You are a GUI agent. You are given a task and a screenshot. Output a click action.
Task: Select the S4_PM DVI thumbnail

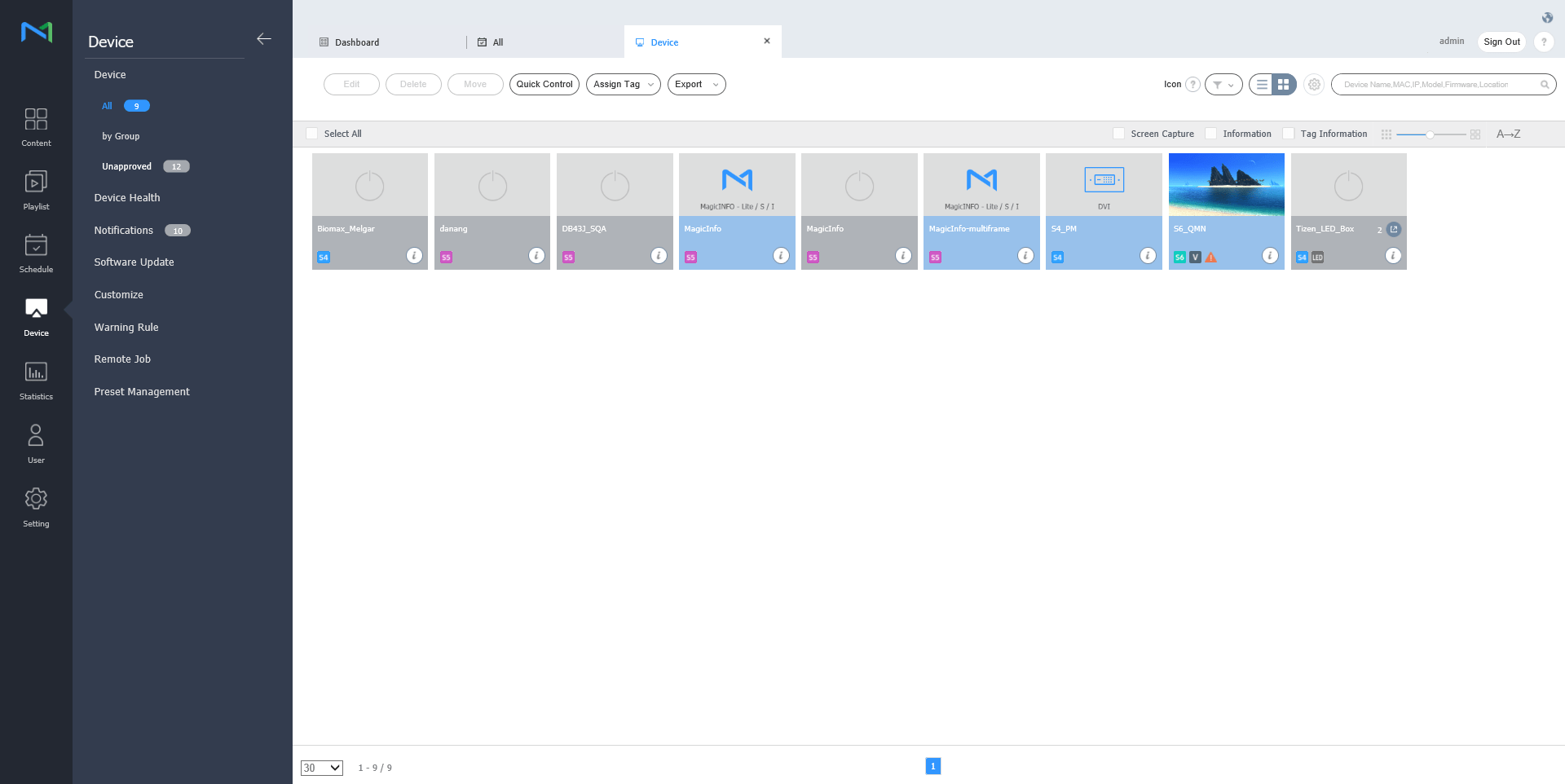(1104, 184)
